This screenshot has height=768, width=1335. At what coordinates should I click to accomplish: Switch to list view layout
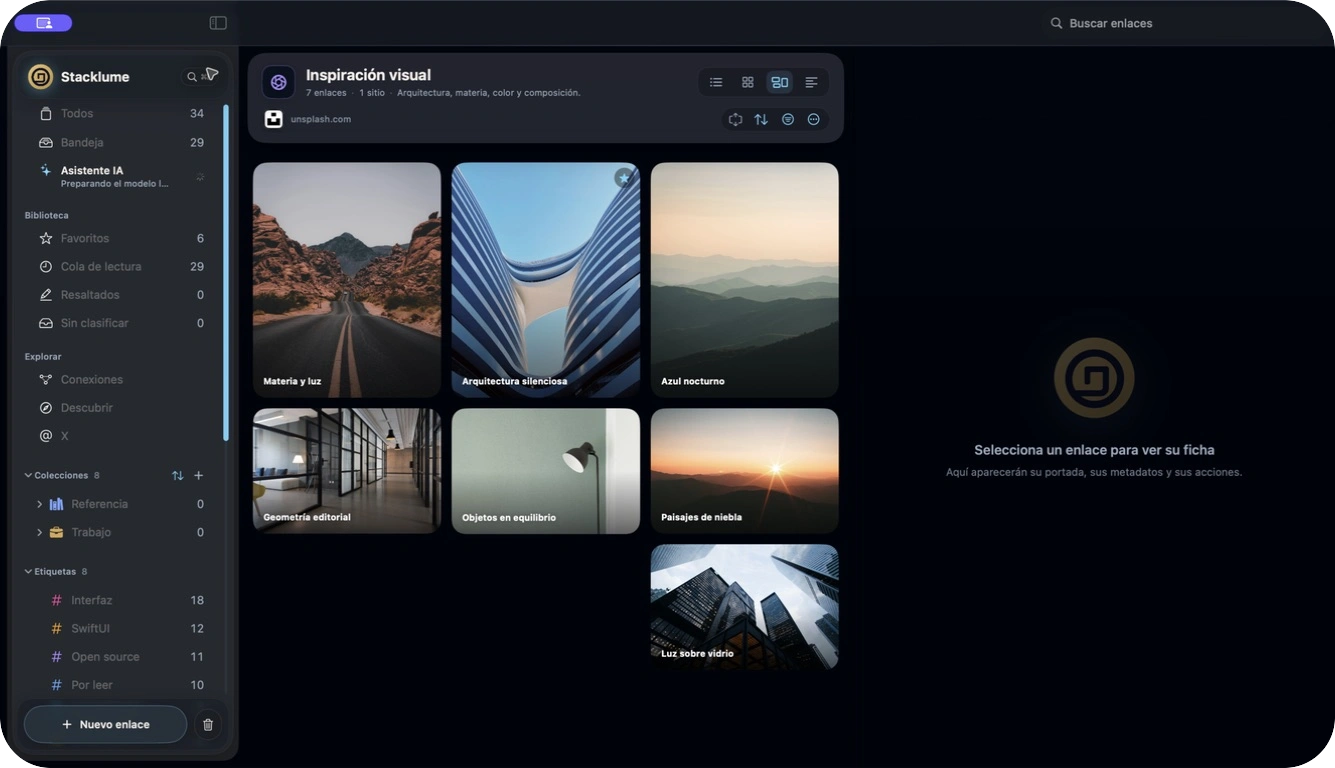pyautogui.click(x=716, y=82)
